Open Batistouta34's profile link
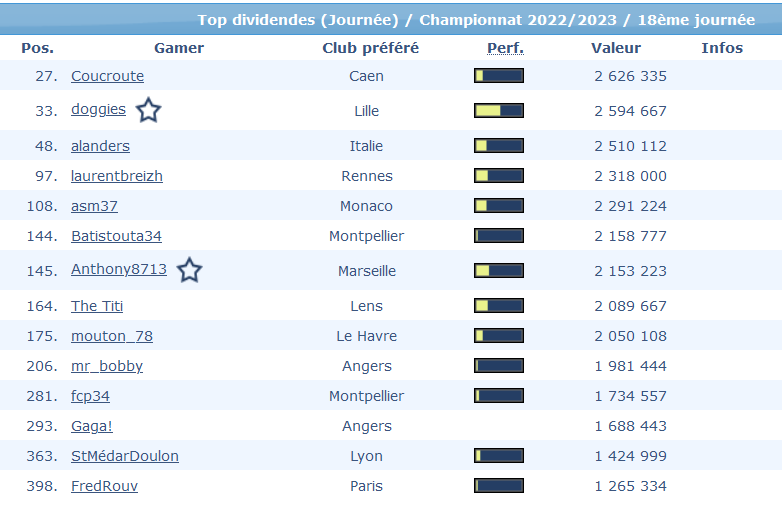The width and height of the screenshot is (782, 506). coord(116,236)
